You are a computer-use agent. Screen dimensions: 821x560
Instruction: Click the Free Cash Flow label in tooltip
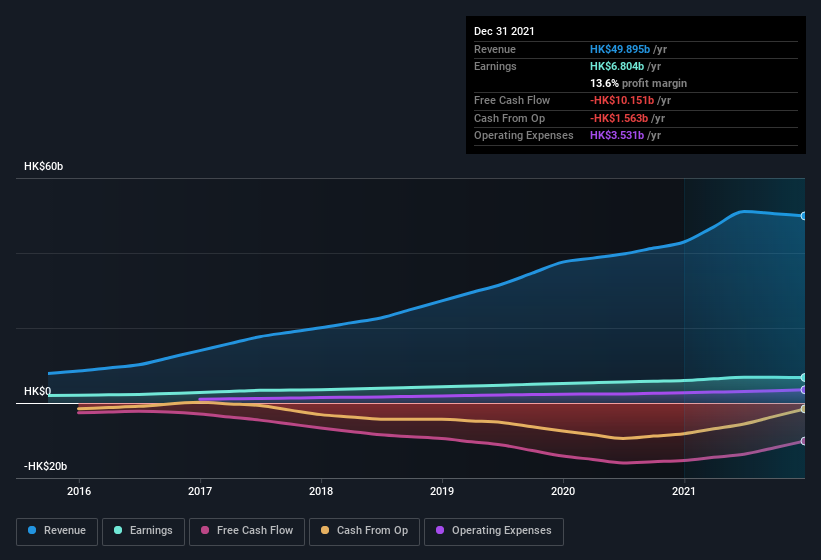tap(512, 100)
